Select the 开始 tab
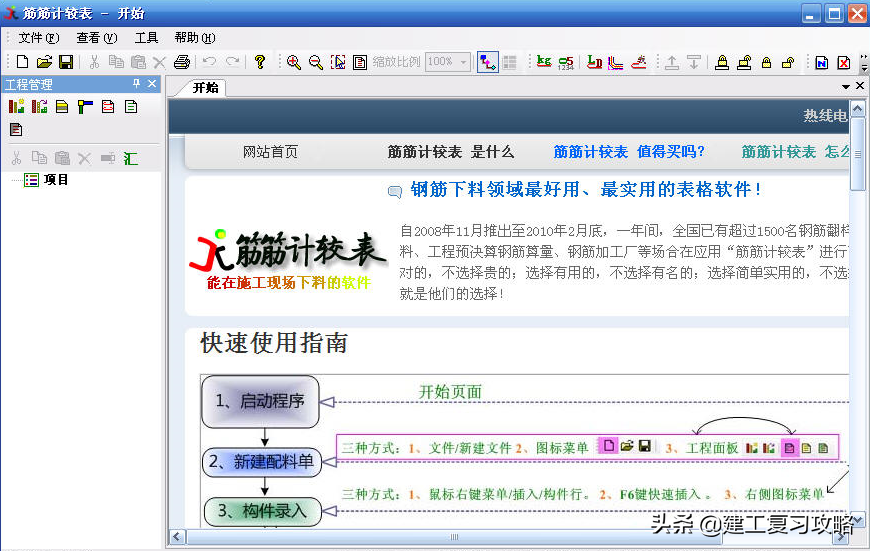 click(x=205, y=88)
